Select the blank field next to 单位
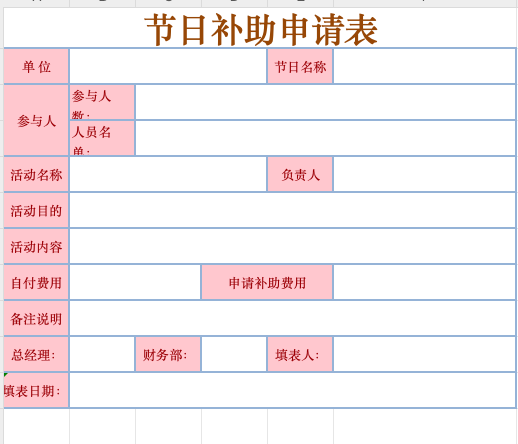This screenshot has width=518, height=444. (168, 66)
